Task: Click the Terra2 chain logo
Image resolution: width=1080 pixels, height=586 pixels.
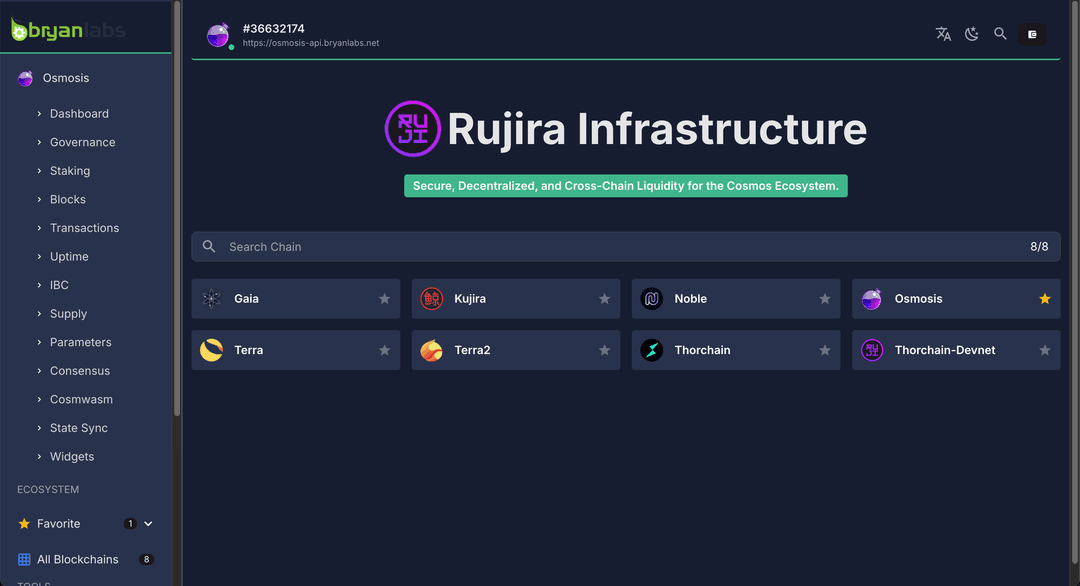Action: (x=431, y=350)
